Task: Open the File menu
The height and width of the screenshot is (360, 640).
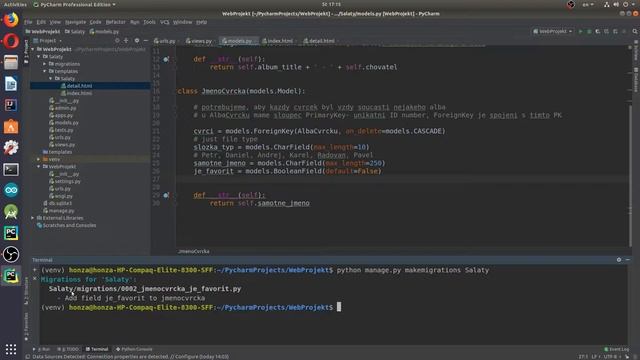Action: click(28, 22)
